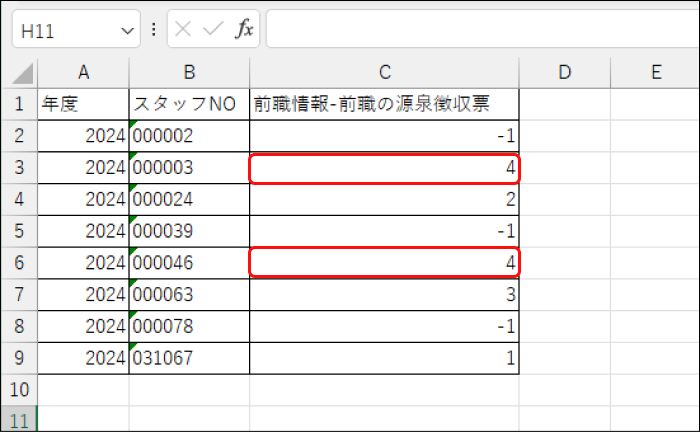
Task: Select row 8 header
Action: click(x=19, y=326)
